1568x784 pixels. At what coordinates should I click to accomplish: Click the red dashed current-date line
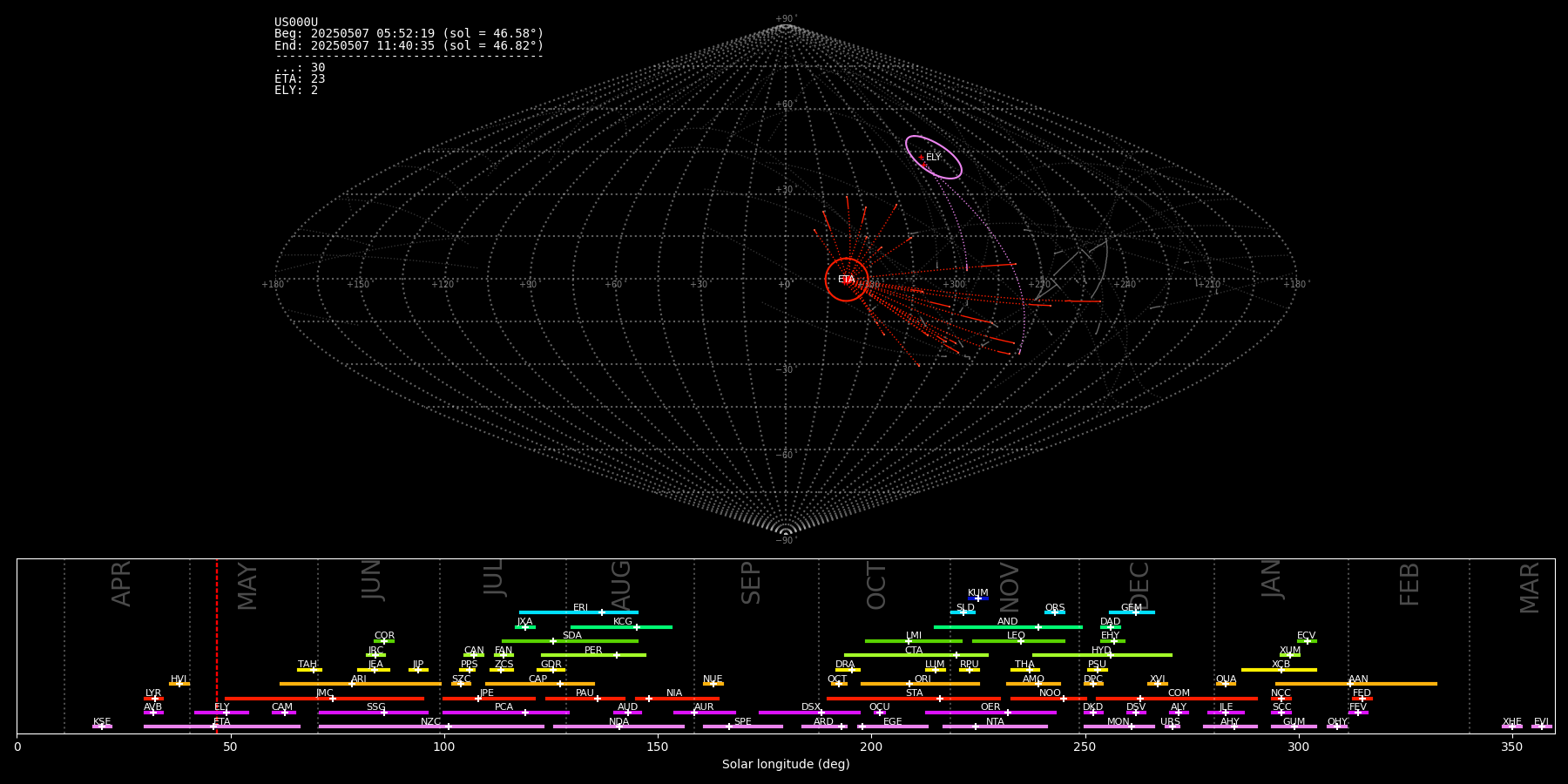pyautogui.click(x=217, y=645)
